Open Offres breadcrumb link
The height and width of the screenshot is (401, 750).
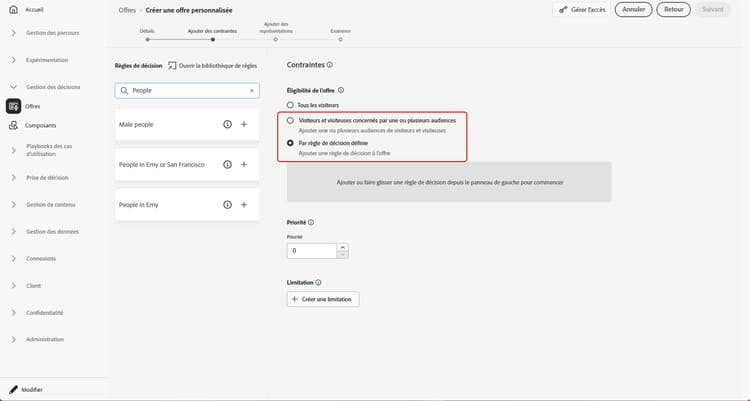point(127,10)
